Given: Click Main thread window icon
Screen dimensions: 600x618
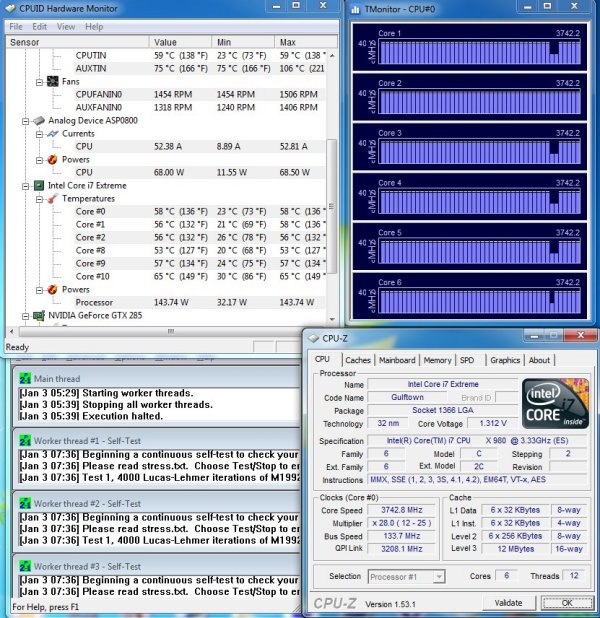Looking at the screenshot, I should click(25, 378).
